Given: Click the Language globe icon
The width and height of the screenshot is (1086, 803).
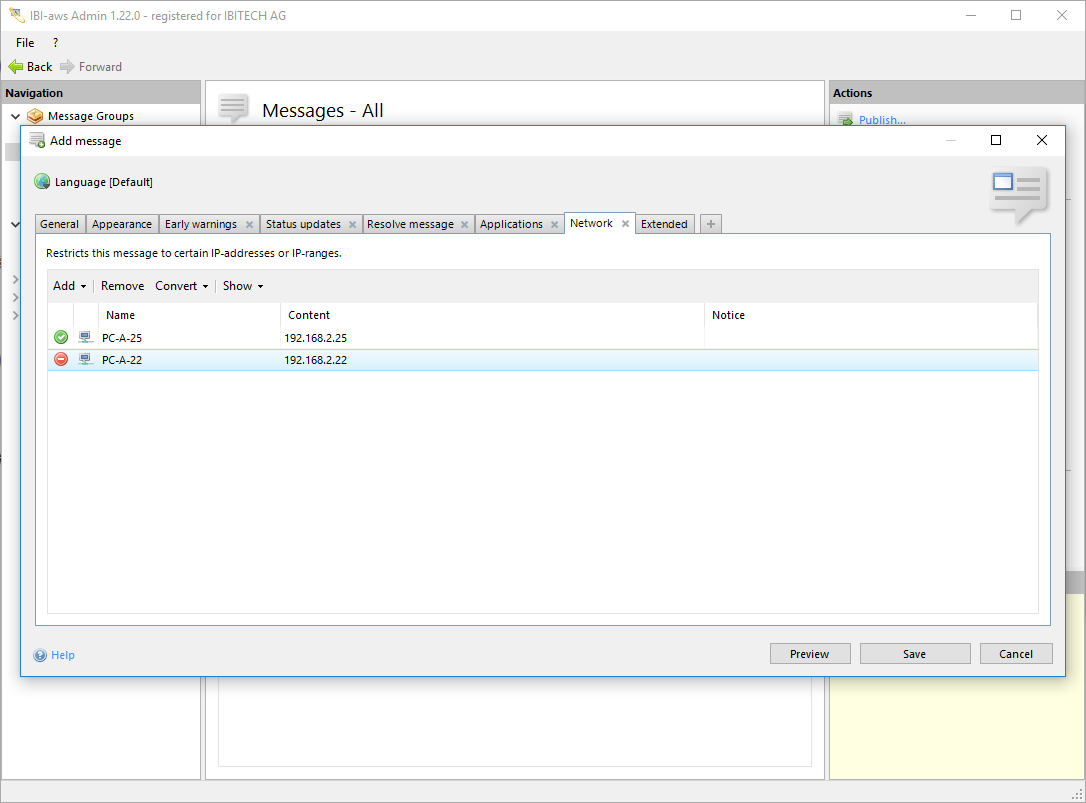Looking at the screenshot, I should 42,182.
